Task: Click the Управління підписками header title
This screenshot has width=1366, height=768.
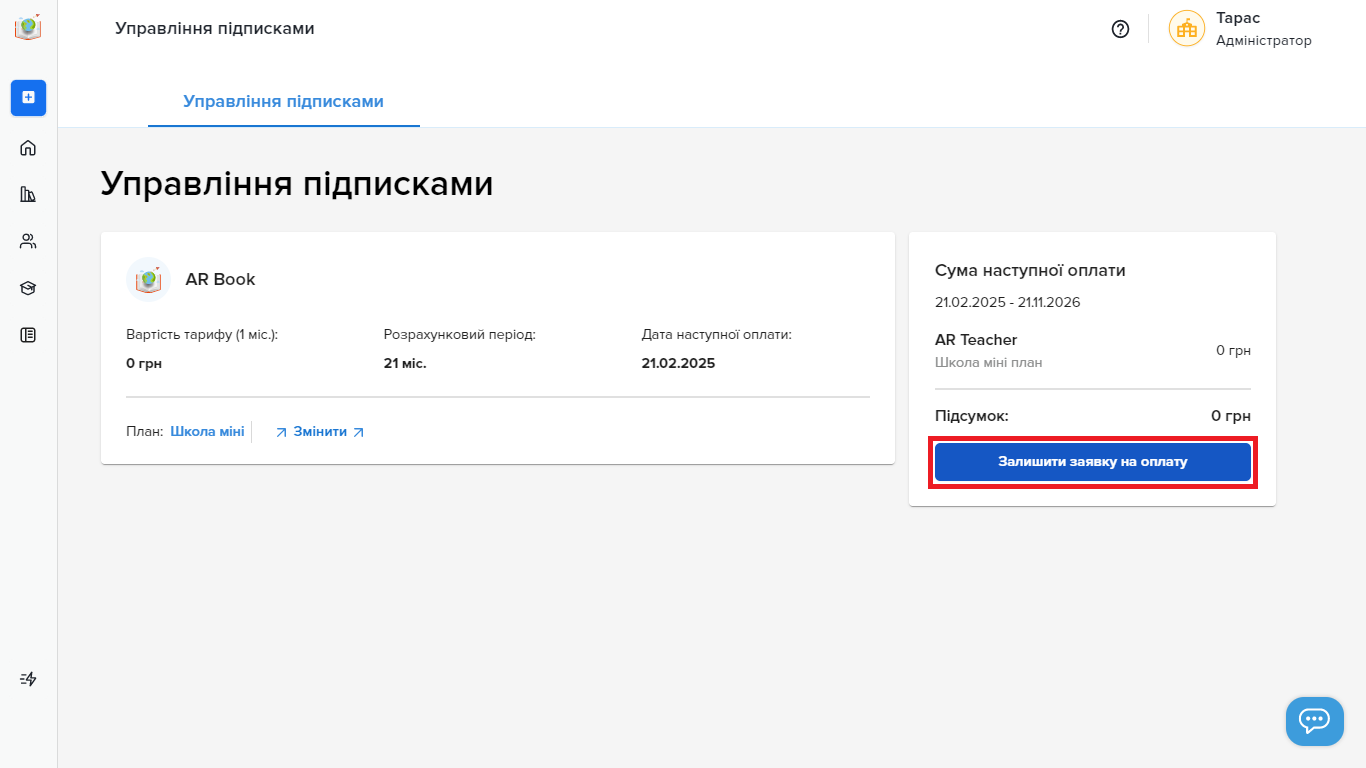Action: (x=215, y=28)
